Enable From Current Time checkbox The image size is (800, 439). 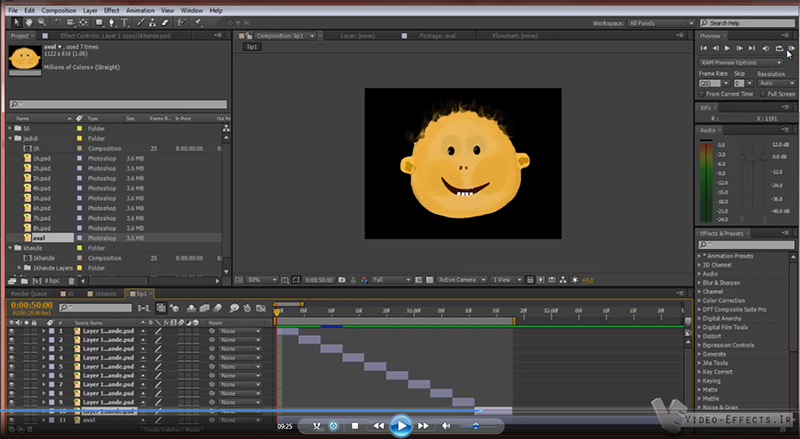tap(702, 94)
